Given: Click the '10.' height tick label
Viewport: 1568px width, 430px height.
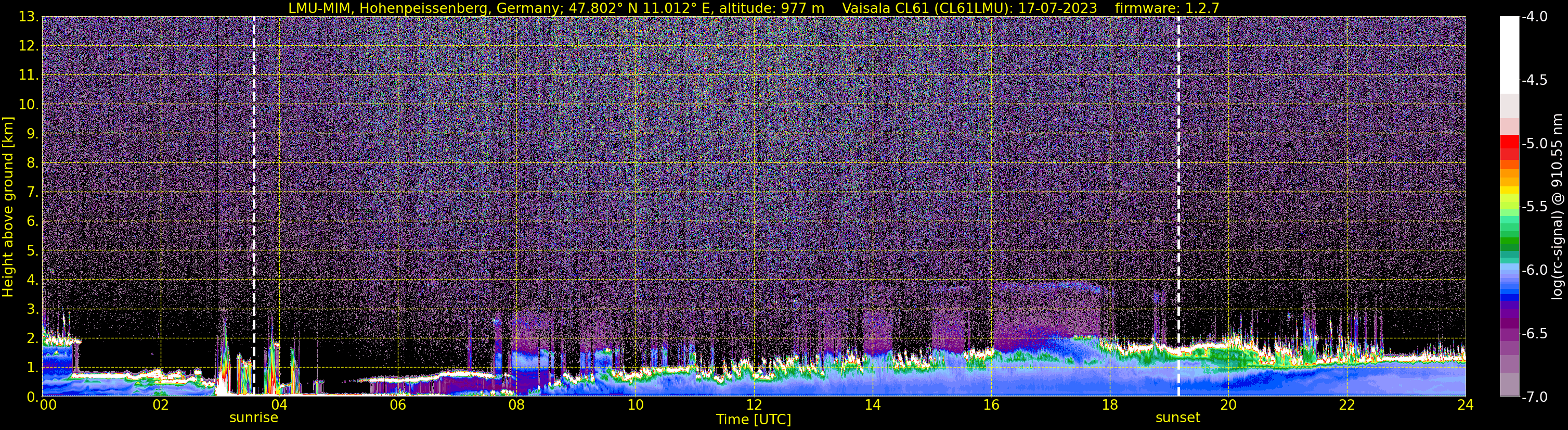Looking at the screenshot, I should [x=29, y=104].
